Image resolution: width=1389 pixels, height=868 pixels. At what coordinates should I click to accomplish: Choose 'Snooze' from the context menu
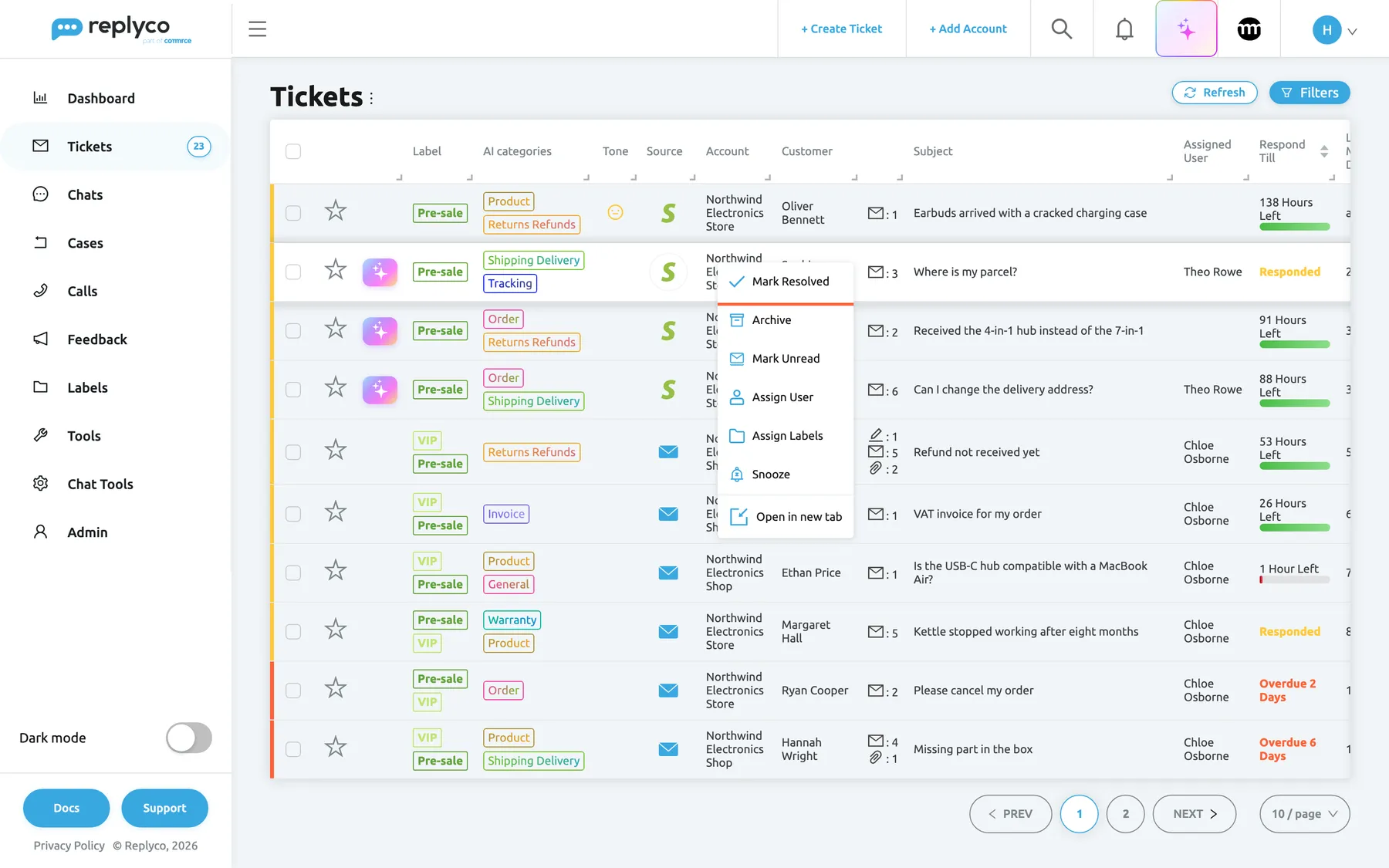(x=786, y=475)
